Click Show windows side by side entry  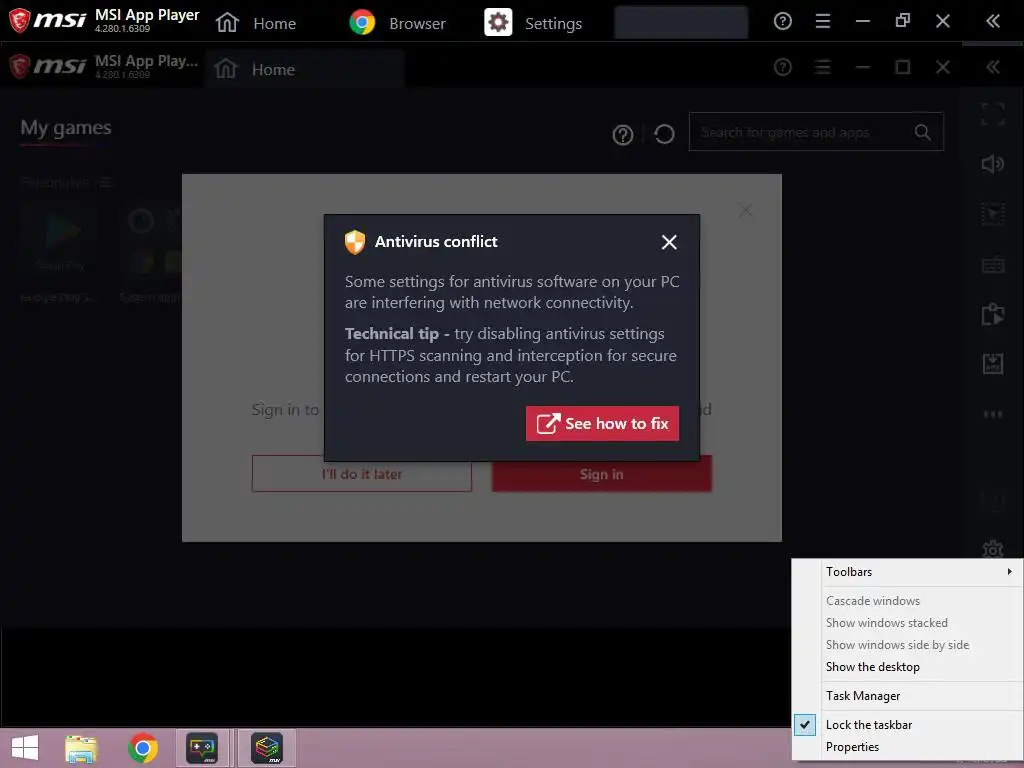[897, 645]
